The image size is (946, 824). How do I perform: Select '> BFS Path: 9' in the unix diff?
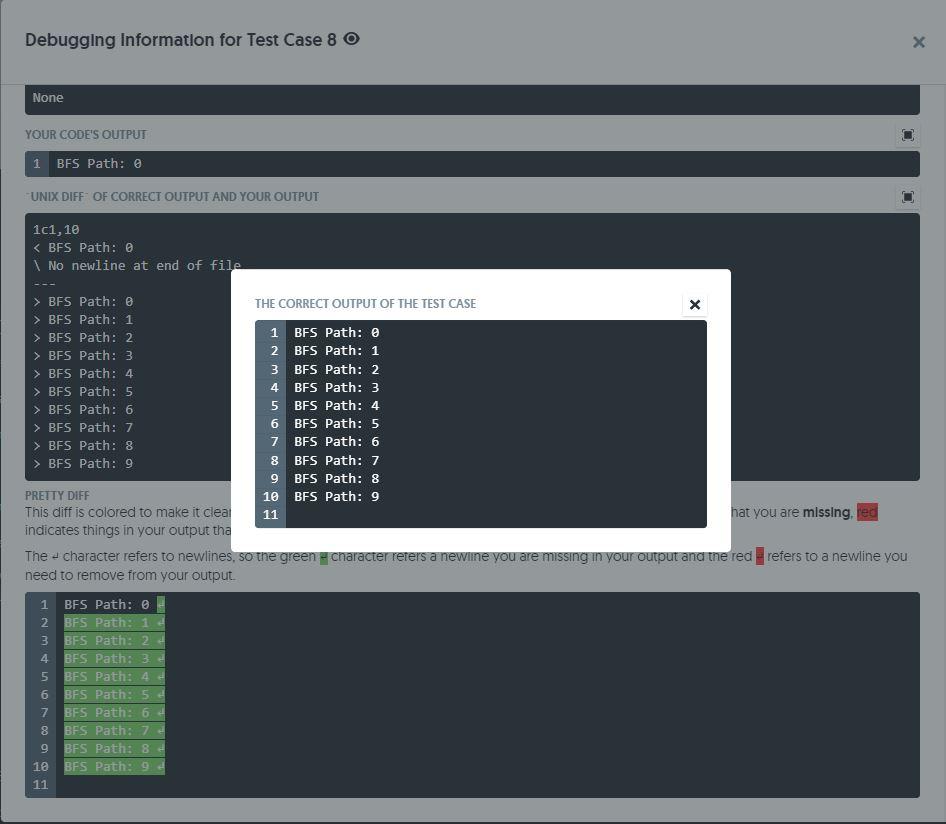(x=83, y=464)
